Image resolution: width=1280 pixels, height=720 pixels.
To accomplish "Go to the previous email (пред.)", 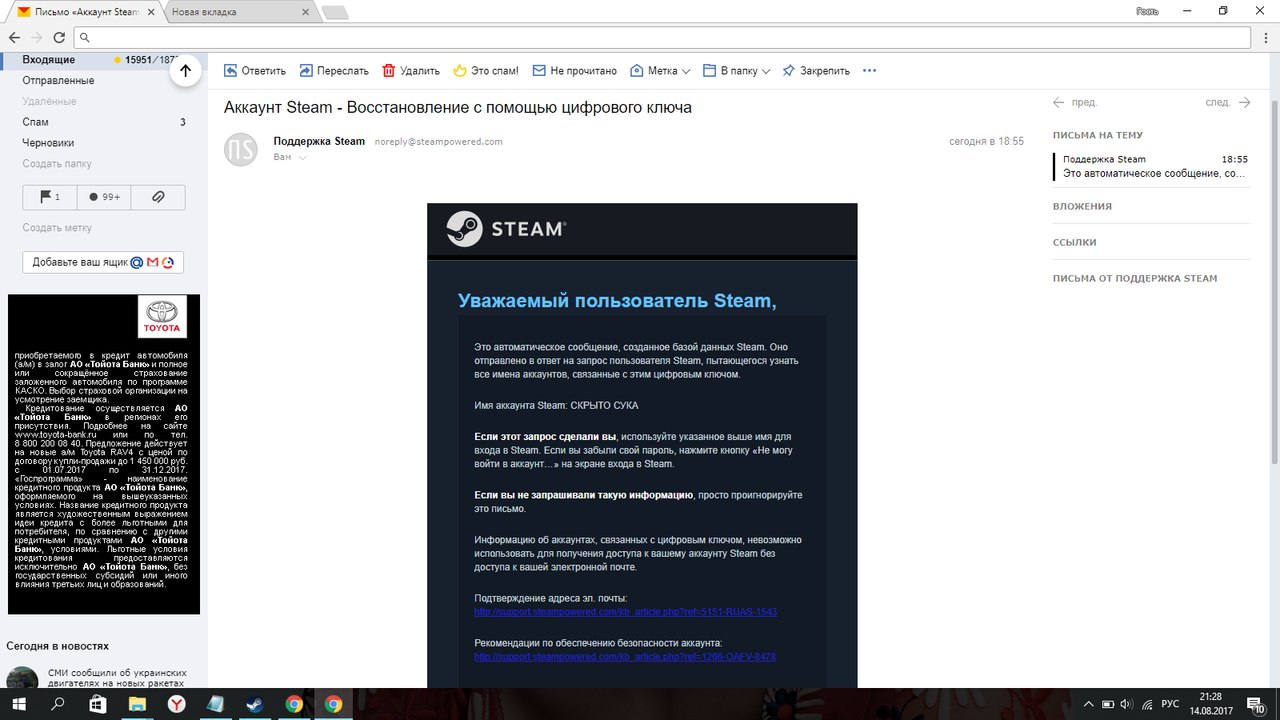I will click(x=1075, y=102).
